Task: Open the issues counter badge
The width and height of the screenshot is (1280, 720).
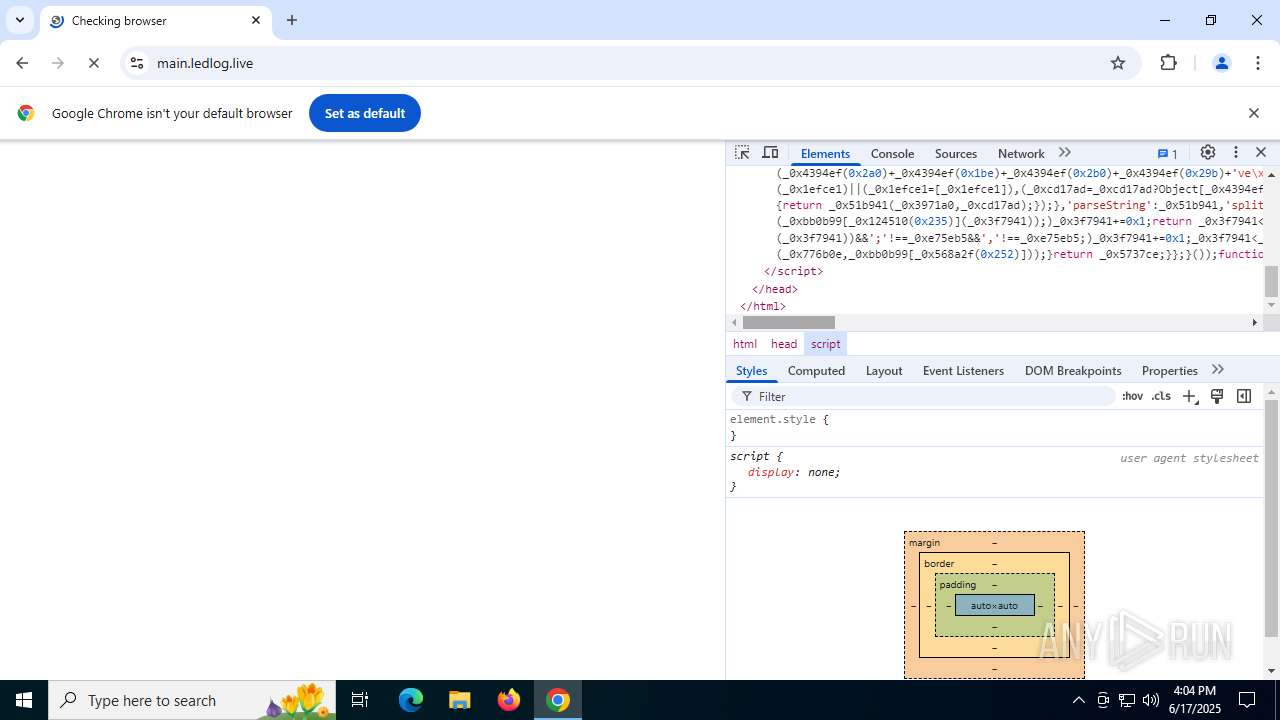Action: pos(1168,153)
